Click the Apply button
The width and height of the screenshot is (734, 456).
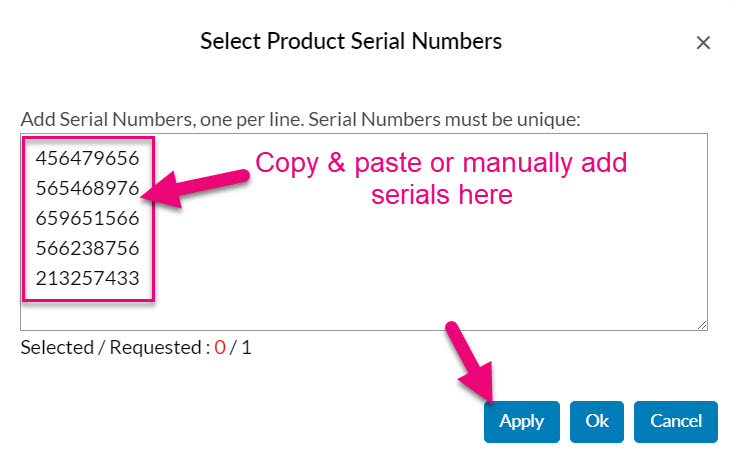pyautogui.click(x=521, y=421)
